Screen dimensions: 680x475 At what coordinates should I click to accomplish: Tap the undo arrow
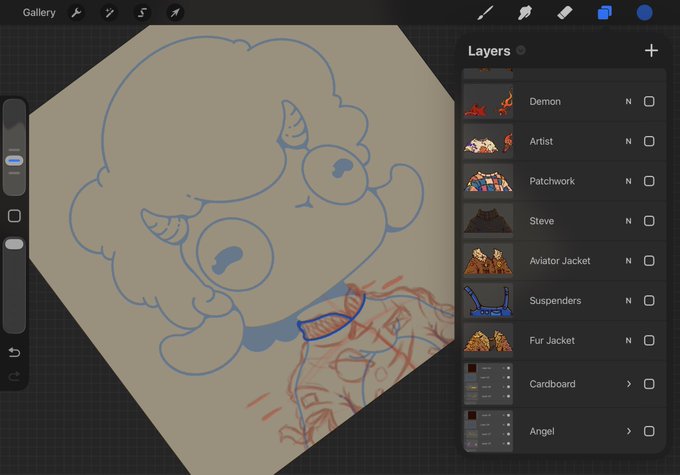click(x=14, y=352)
